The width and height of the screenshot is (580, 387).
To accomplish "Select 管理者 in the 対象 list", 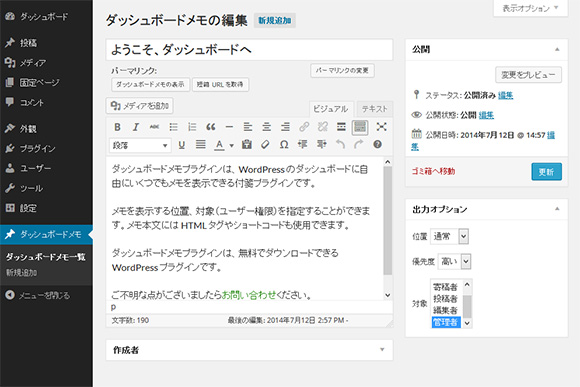I will (446, 322).
